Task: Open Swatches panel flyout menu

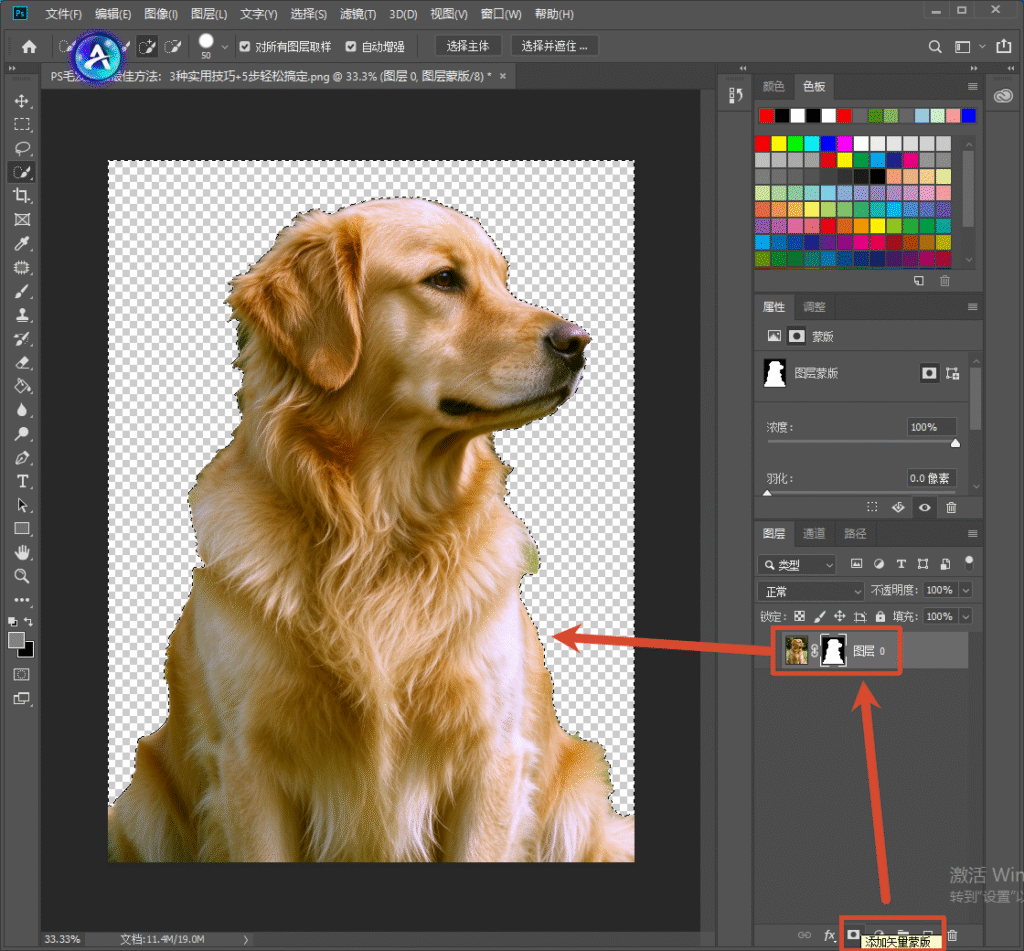Action: (972, 86)
